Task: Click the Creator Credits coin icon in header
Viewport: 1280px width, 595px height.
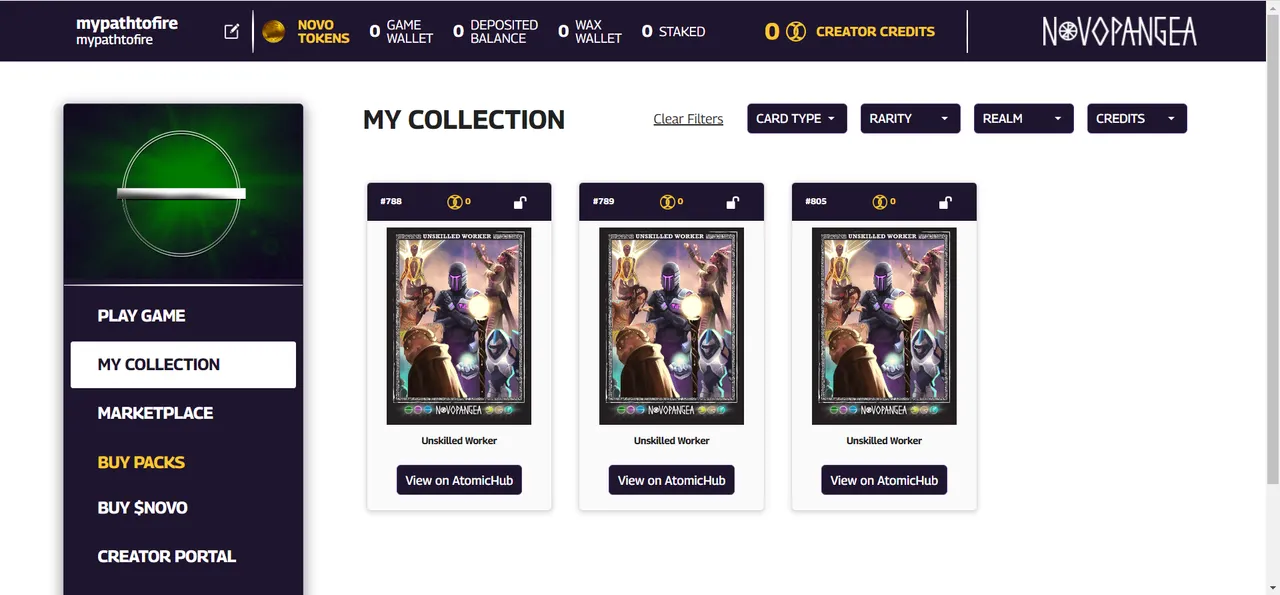Action: (796, 32)
